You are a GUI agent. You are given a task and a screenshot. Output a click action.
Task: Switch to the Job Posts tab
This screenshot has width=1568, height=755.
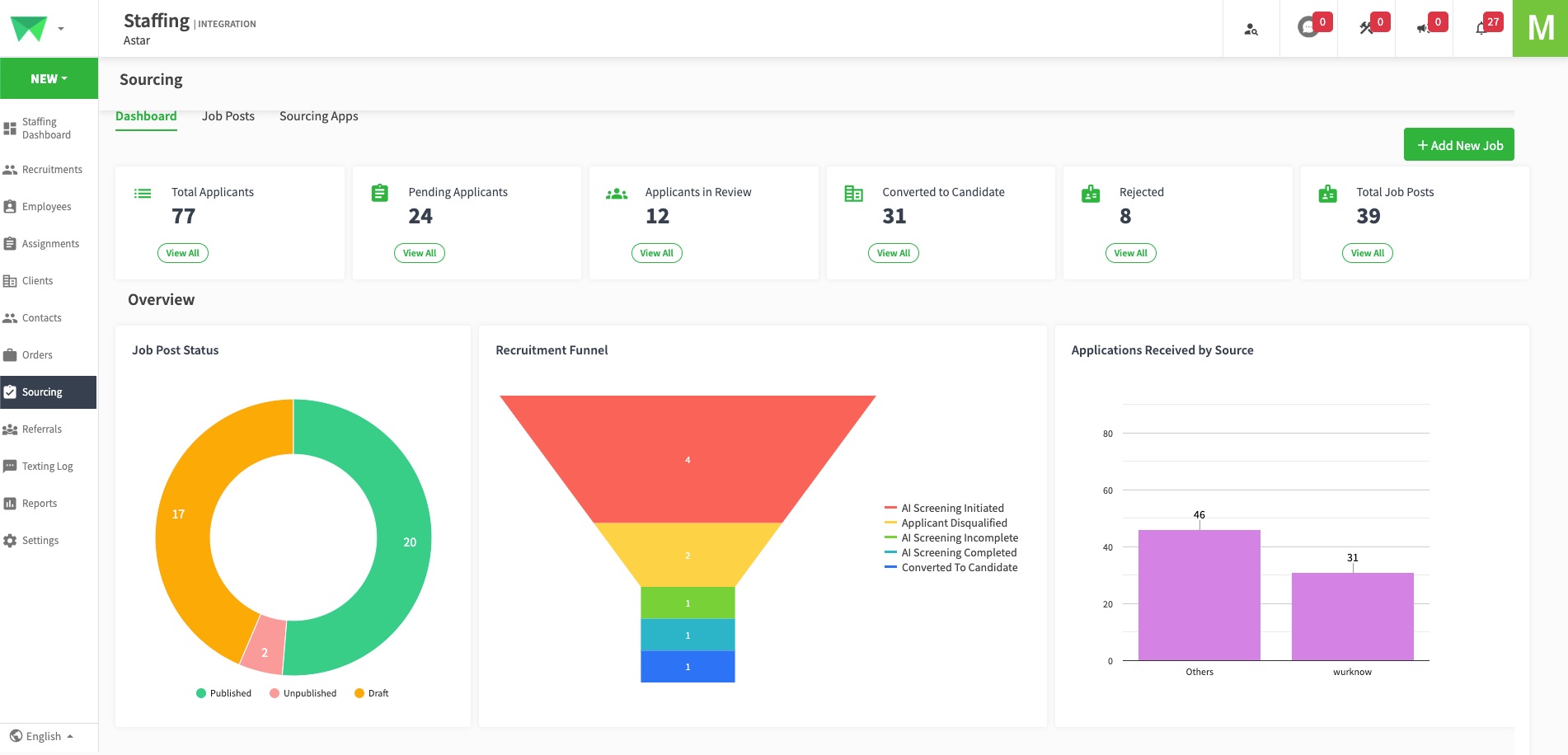[228, 116]
